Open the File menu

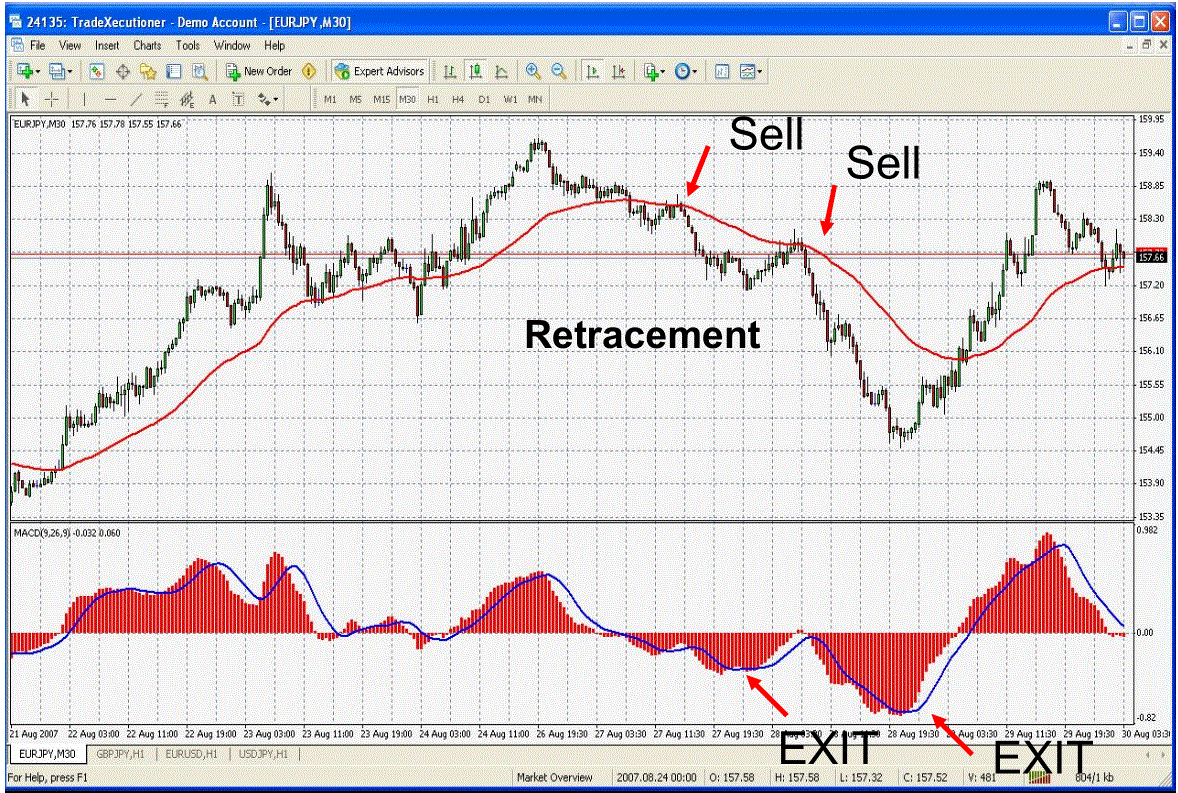38,46
